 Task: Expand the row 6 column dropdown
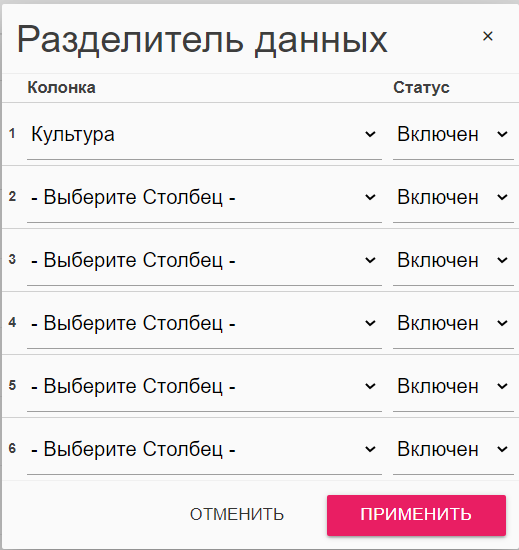pyautogui.click(x=204, y=449)
